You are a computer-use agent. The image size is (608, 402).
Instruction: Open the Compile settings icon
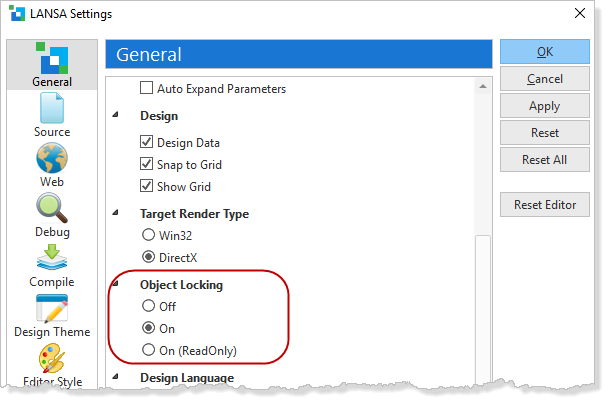point(52,257)
